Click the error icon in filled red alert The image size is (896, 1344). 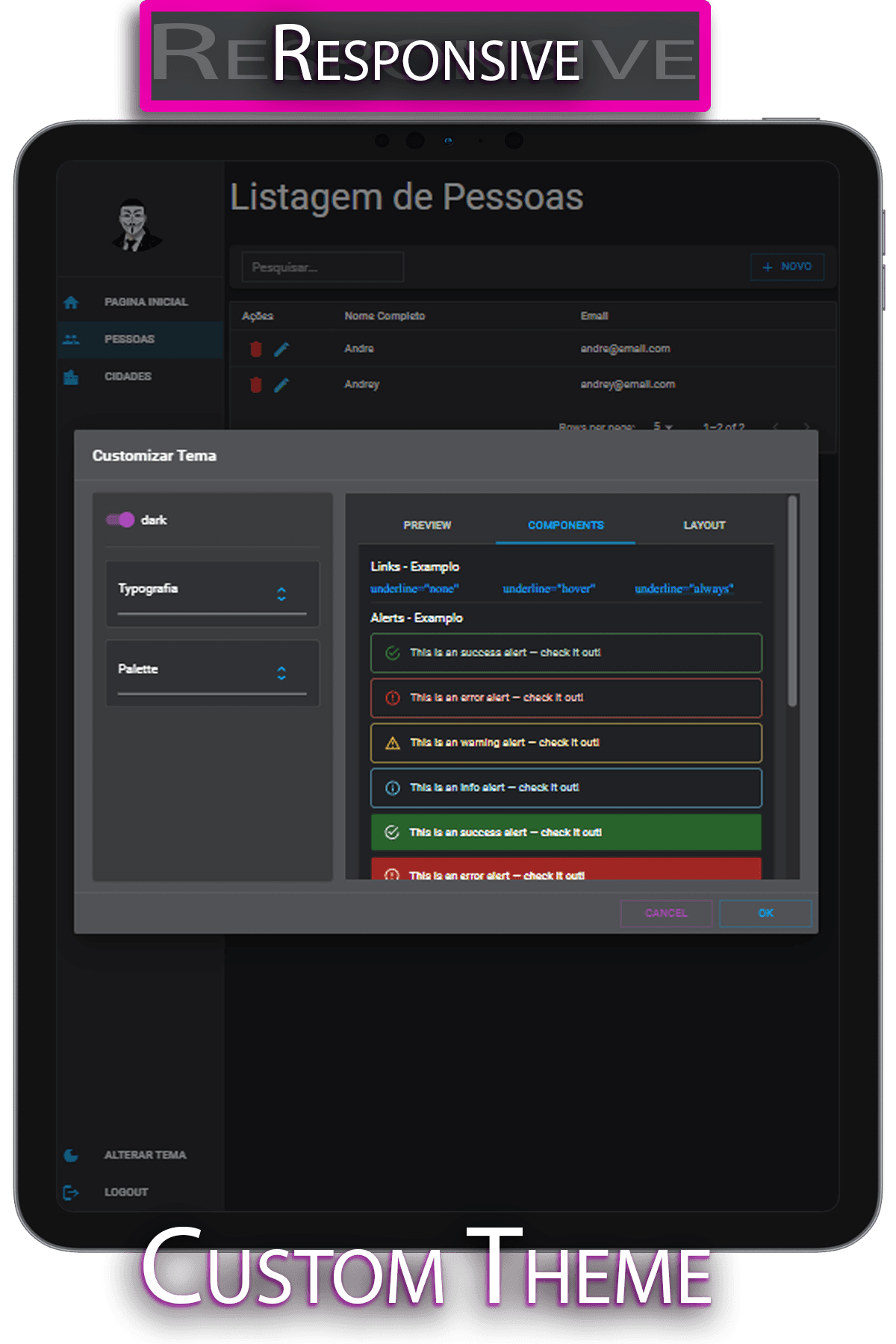392,875
